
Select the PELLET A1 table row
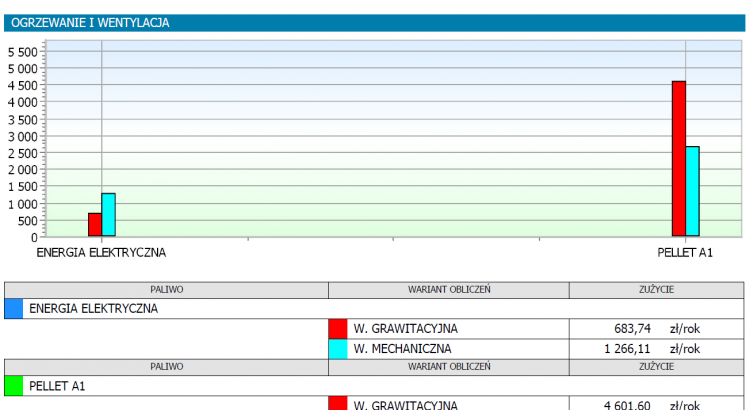tap(374, 386)
